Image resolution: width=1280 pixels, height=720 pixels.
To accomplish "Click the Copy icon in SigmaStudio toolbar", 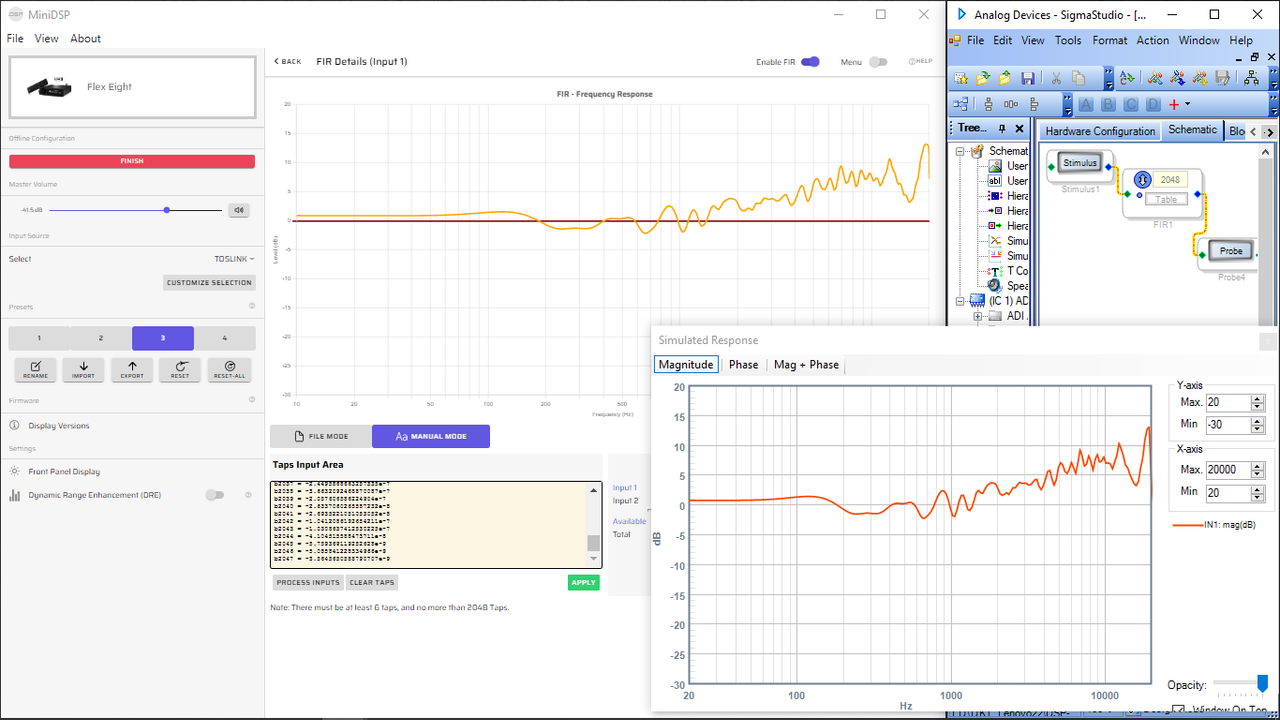I will (x=1078, y=78).
